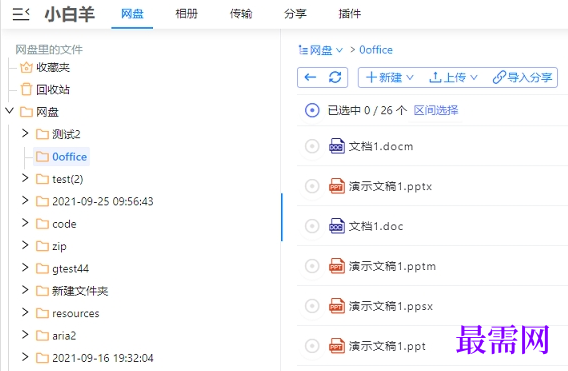This screenshot has width=568, height=371.
Task: Click the folder icon of 网盘 root
Action: pos(26,112)
